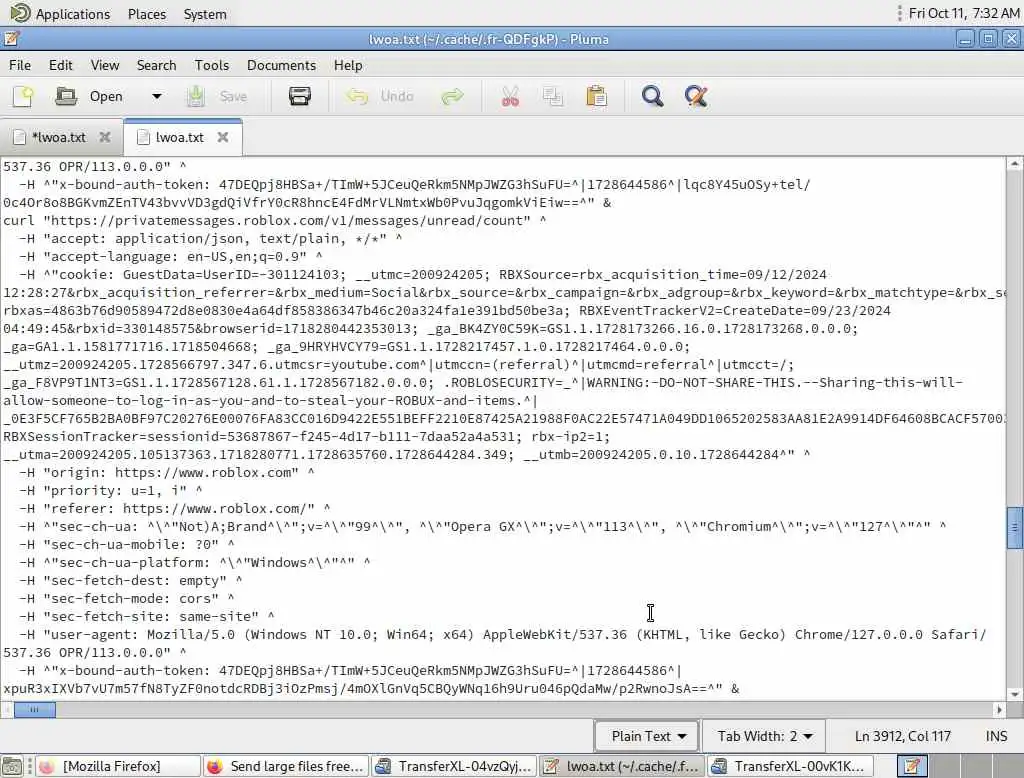Screen dimensions: 1024x778
Task: Open the Edit menu
Action: coord(61,65)
